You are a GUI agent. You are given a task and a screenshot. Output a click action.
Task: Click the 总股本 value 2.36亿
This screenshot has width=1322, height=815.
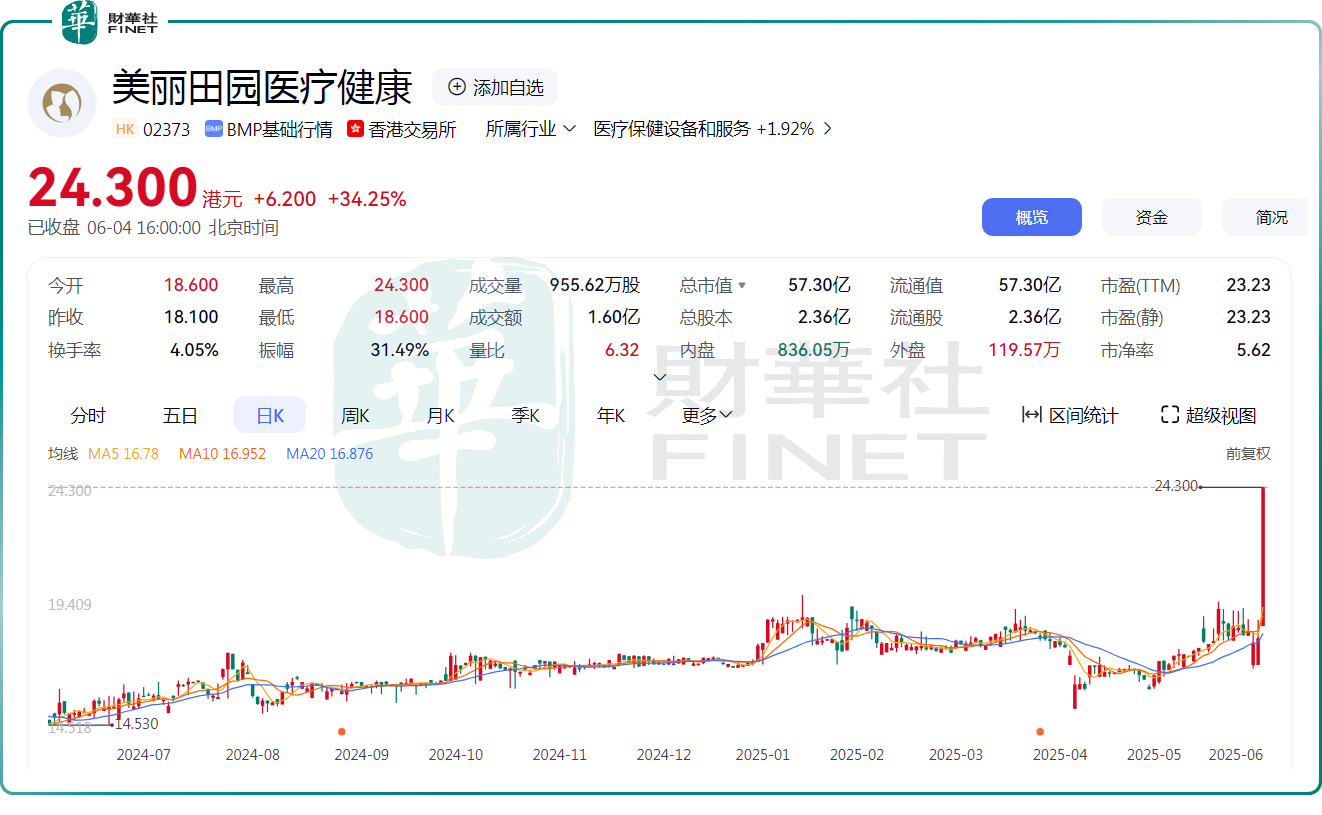824,317
